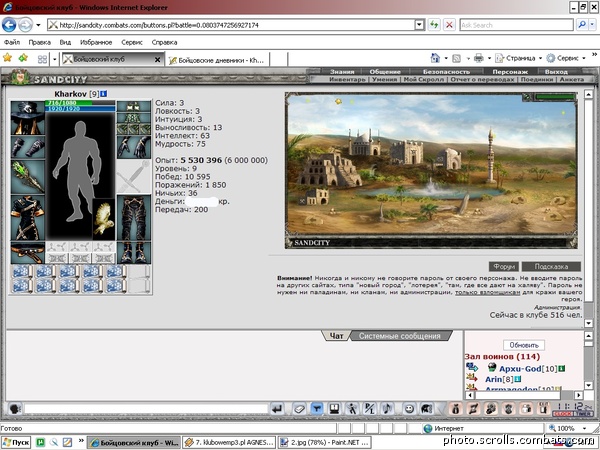600x450 pixels.
Task: Click the green staff weapon slot
Action: coord(28,177)
